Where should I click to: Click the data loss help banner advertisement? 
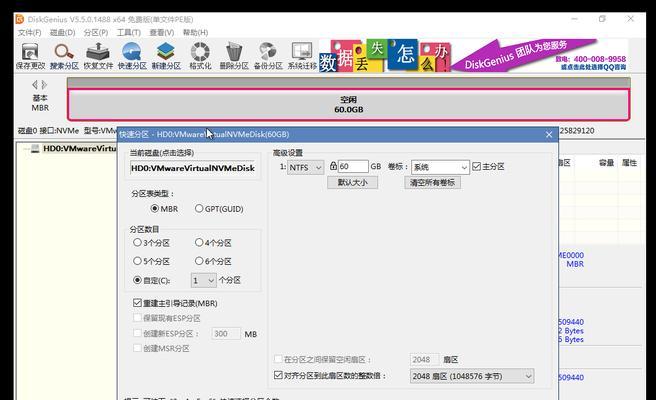coord(385,55)
